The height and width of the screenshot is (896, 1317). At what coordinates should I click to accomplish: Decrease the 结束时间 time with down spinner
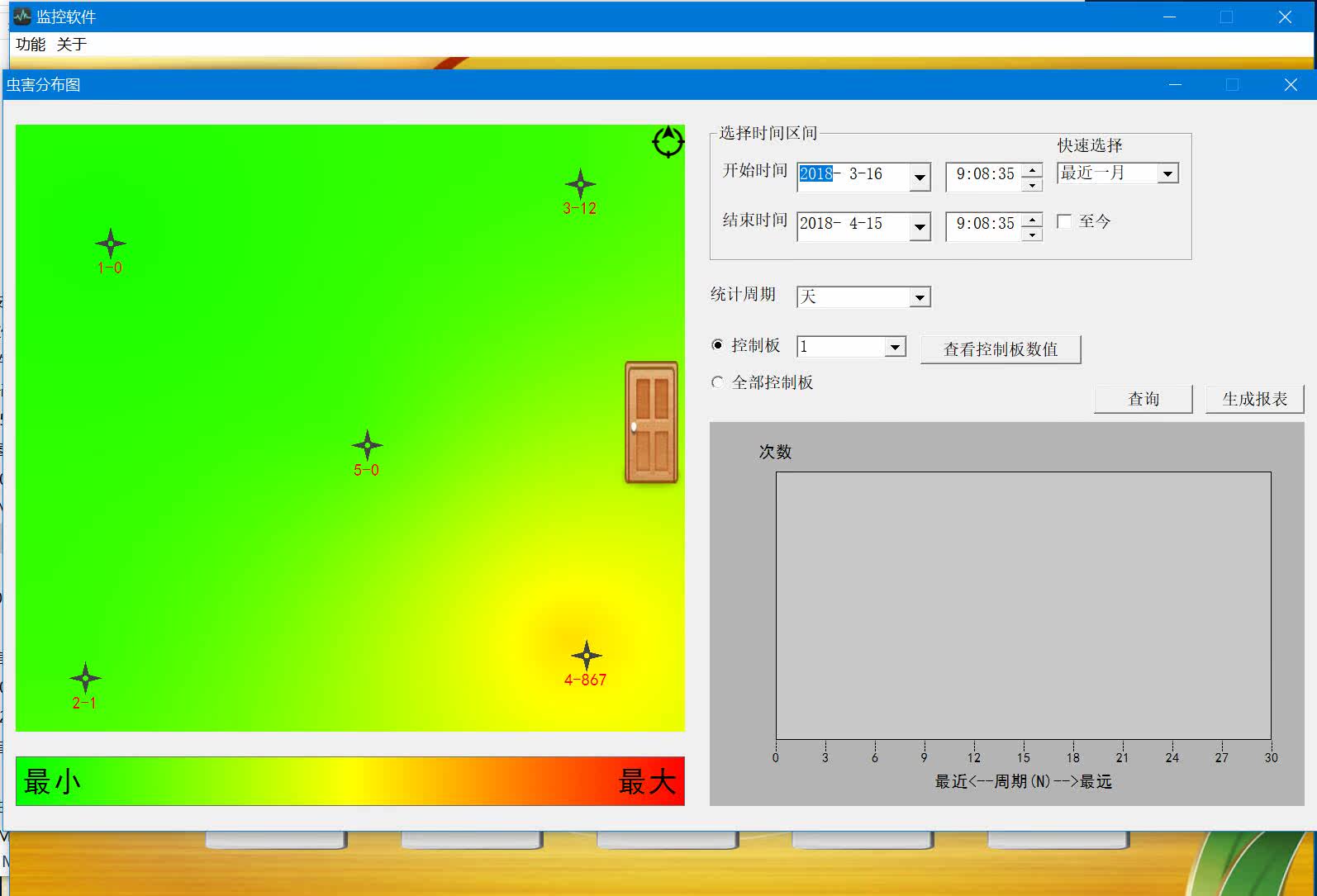pyautogui.click(x=1032, y=234)
